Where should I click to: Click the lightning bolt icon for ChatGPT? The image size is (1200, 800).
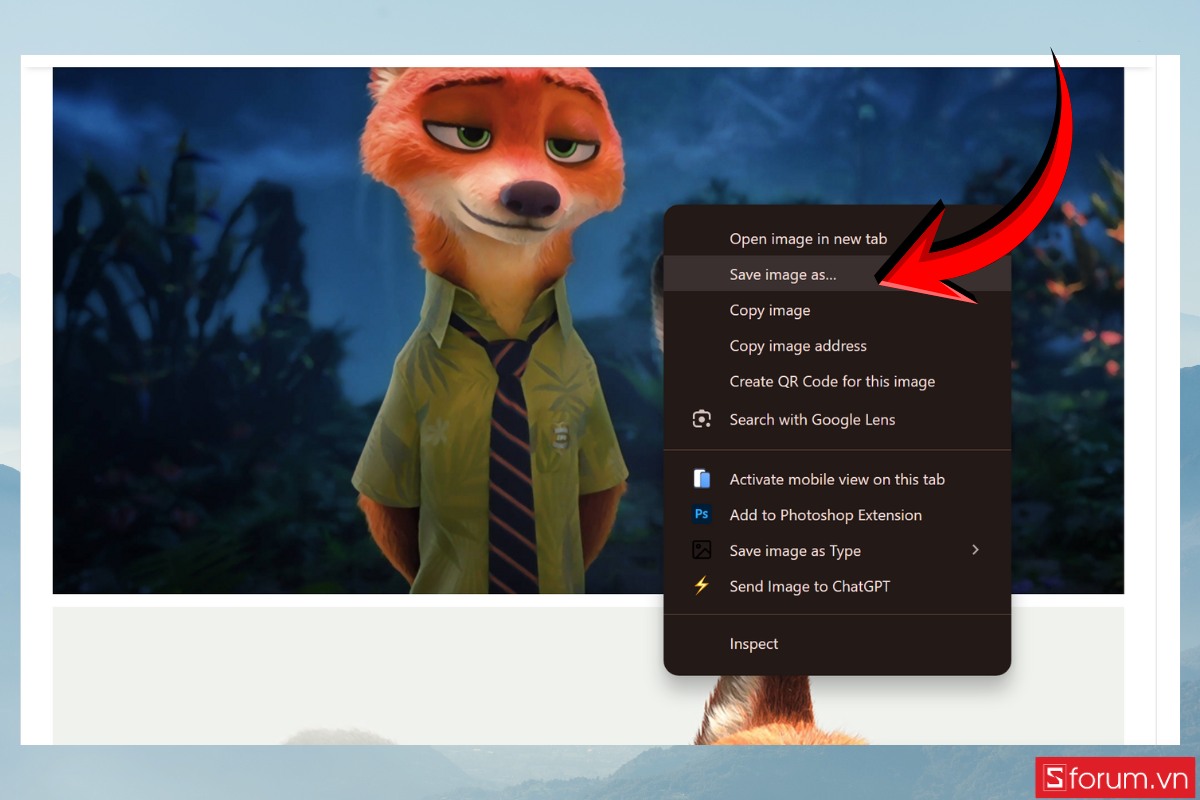pos(703,586)
